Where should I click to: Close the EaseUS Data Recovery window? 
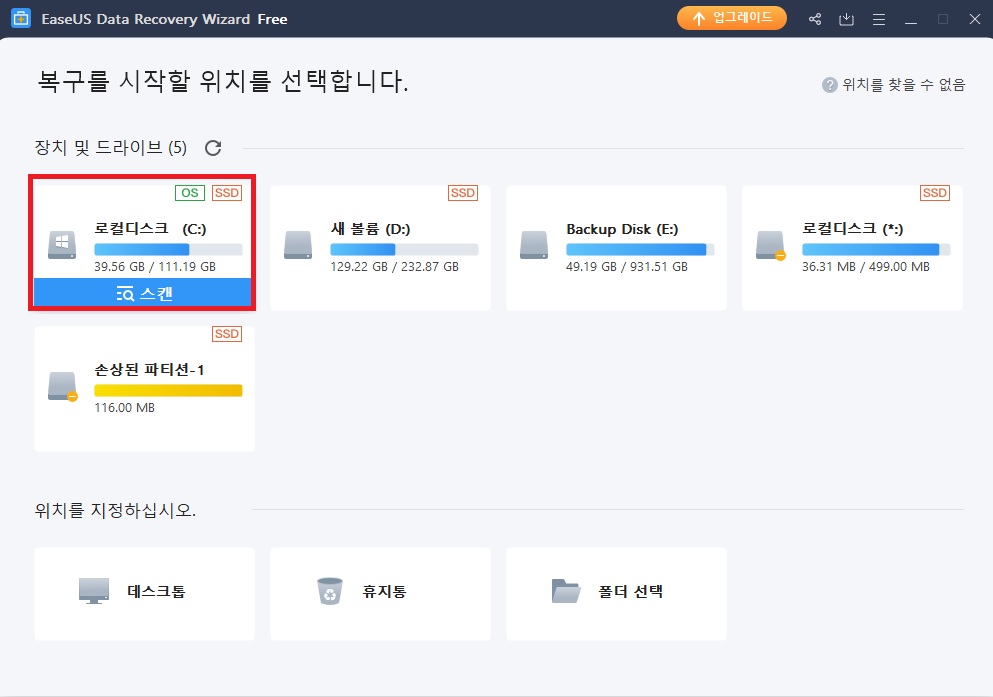pyautogui.click(x=975, y=19)
